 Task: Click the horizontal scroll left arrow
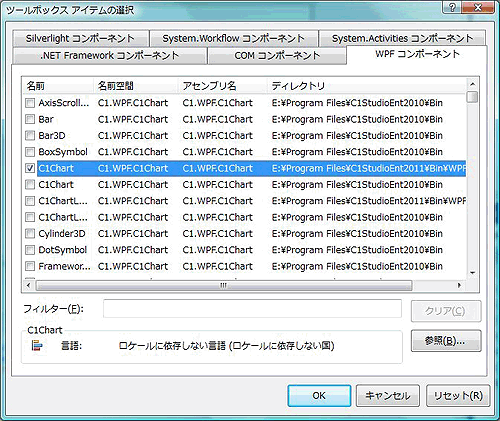29,285
